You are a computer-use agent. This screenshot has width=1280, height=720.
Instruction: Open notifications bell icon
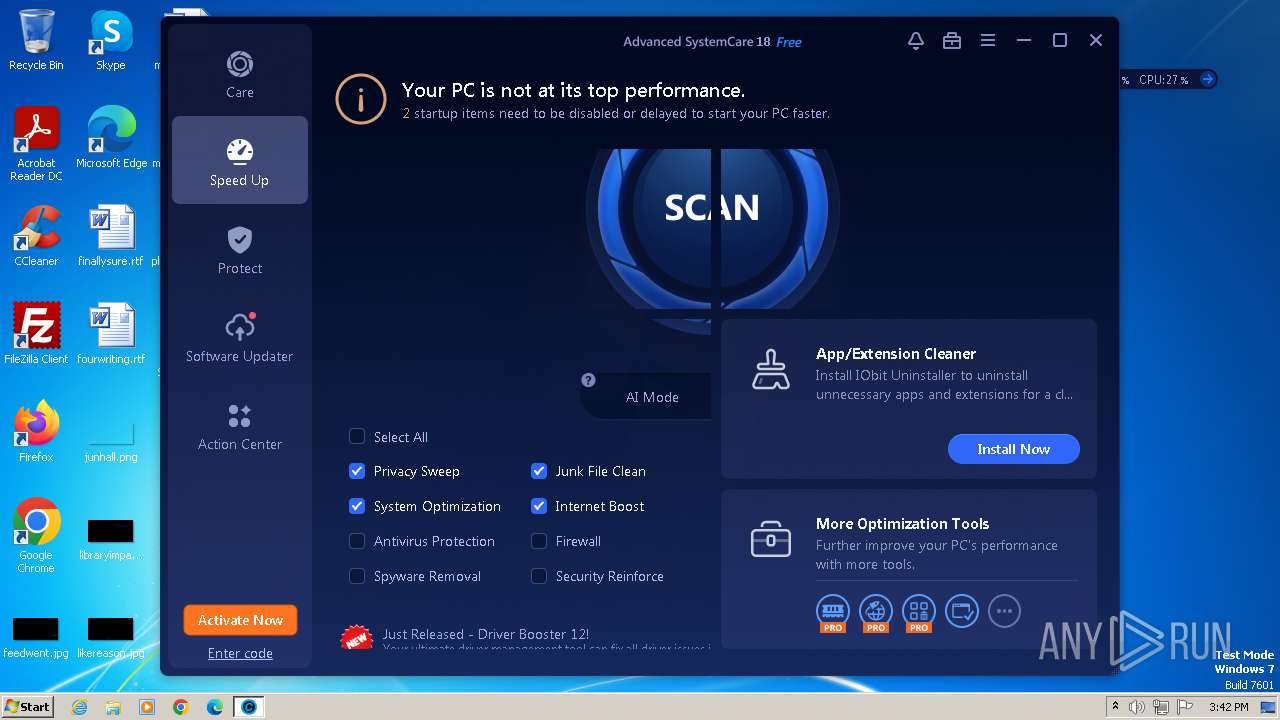tap(915, 40)
